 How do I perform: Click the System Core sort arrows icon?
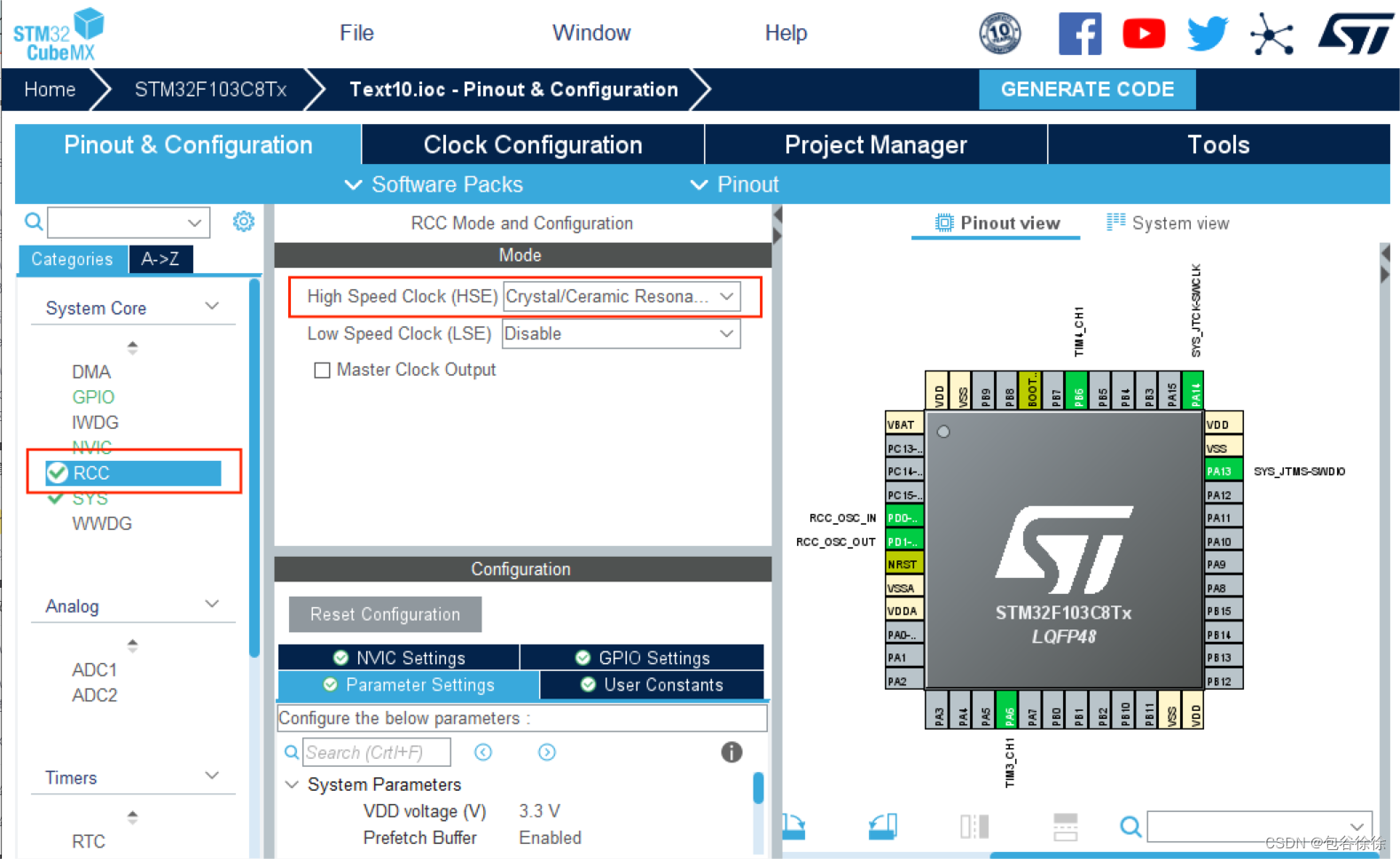tap(132, 348)
